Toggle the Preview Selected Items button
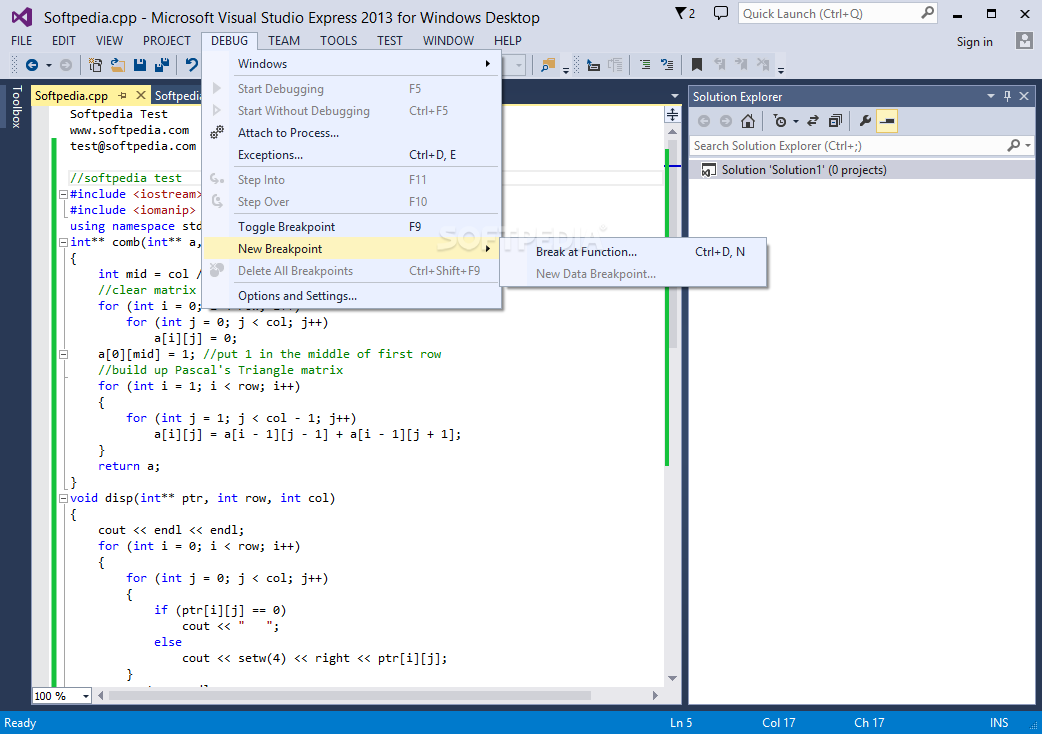This screenshot has height=734, width=1042. [887, 121]
